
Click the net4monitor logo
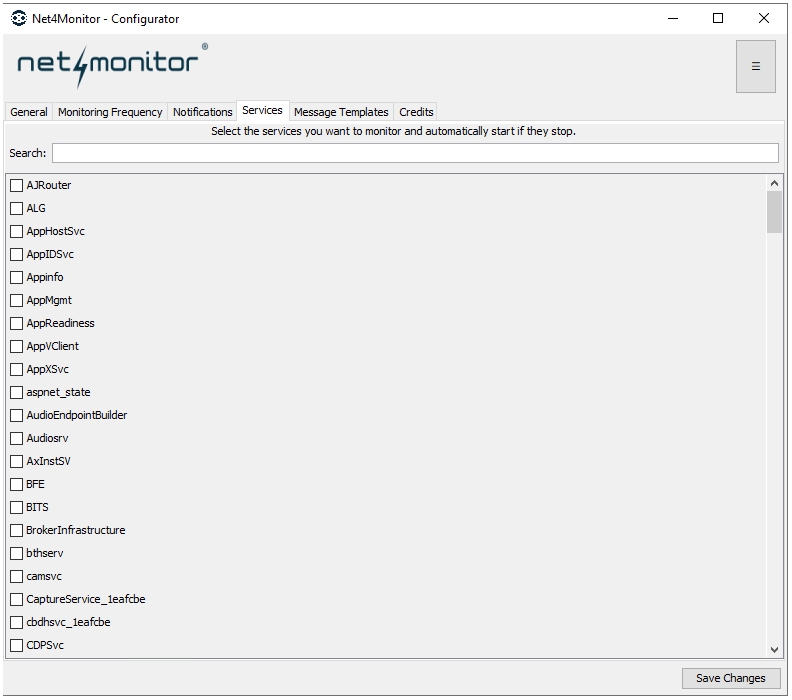(113, 65)
